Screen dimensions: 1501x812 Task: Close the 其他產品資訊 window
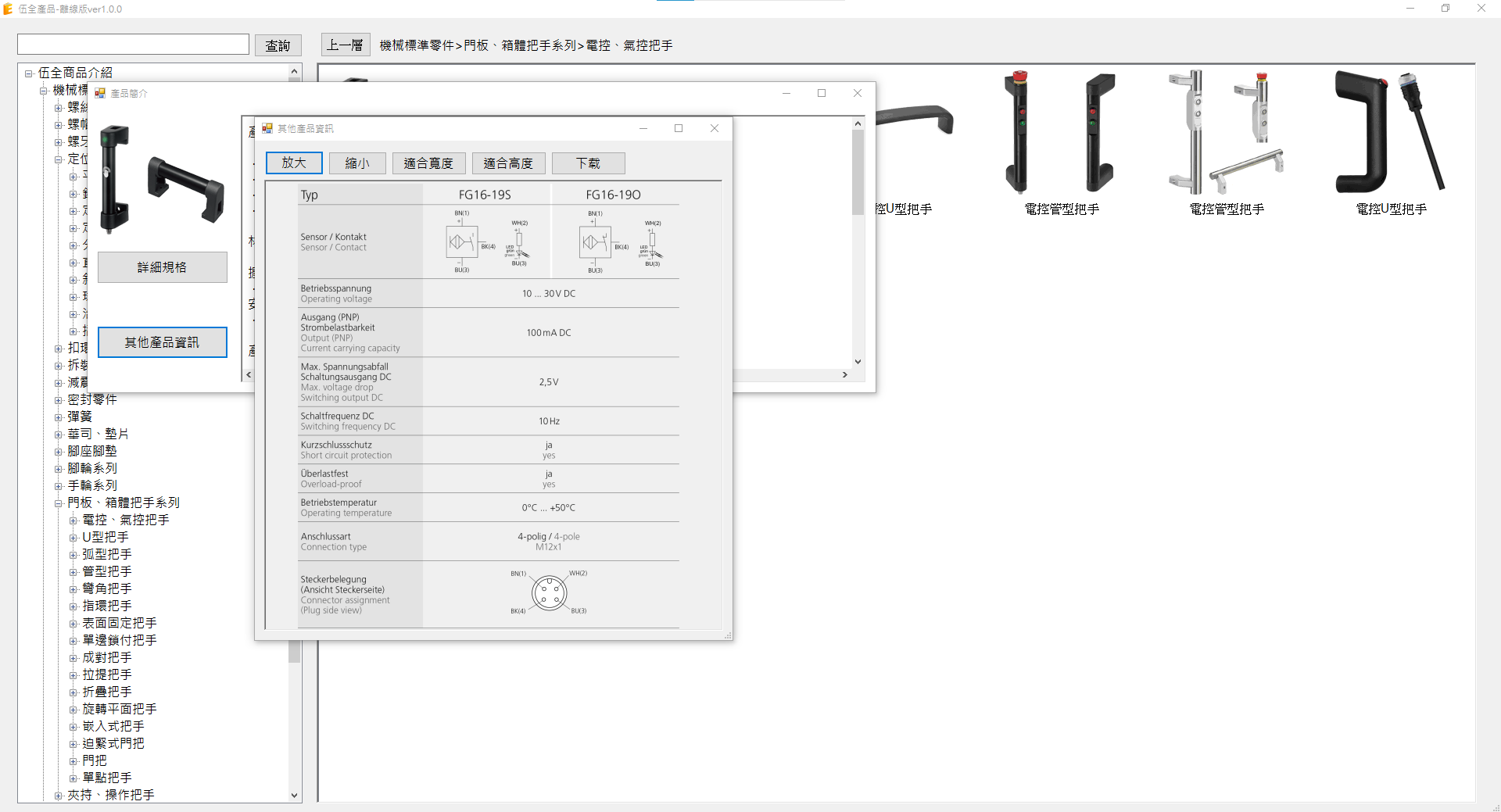pyautogui.click(x=714, y=128)
